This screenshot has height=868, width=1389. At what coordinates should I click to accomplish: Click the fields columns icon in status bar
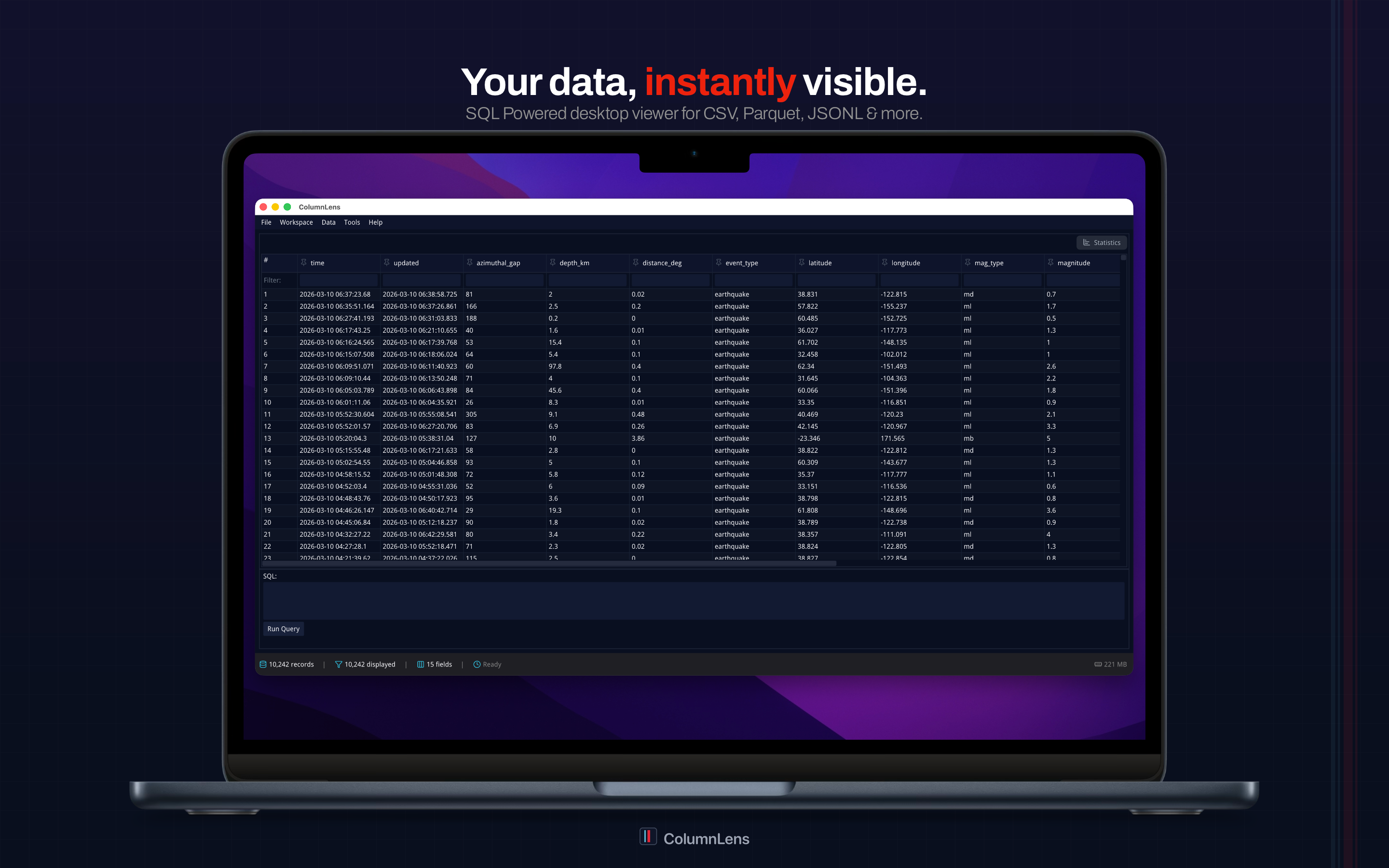[x=421, y=664]
